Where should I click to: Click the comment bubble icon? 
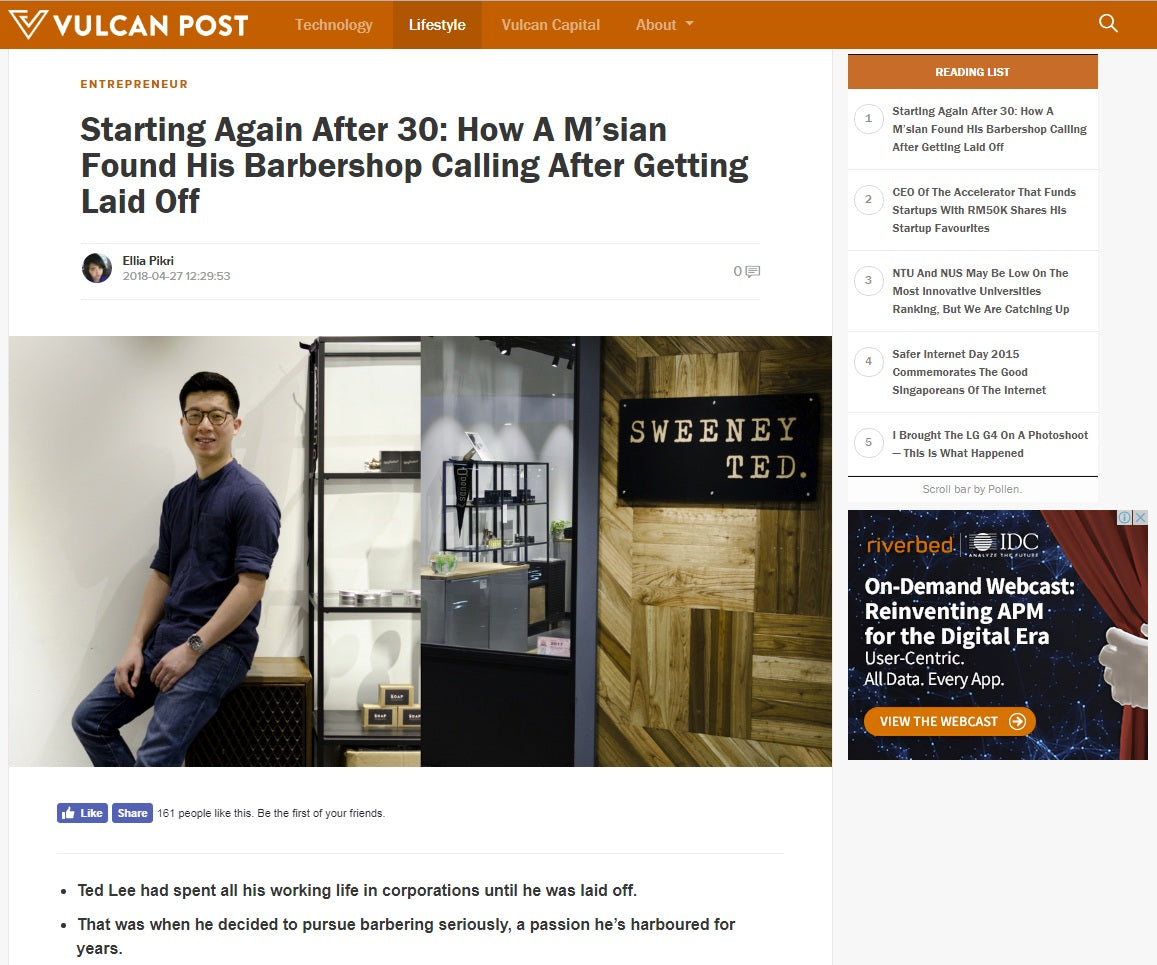point(752,271)
